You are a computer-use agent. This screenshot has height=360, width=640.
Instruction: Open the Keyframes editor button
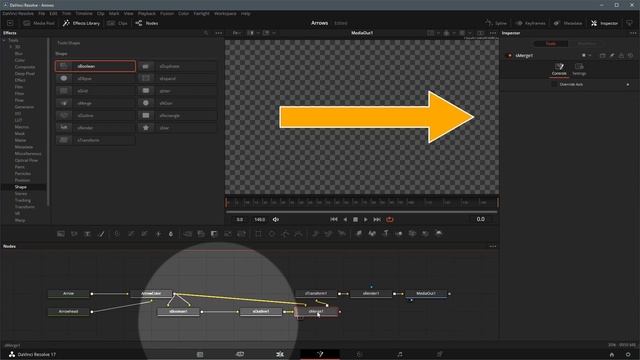click(530, 23)
